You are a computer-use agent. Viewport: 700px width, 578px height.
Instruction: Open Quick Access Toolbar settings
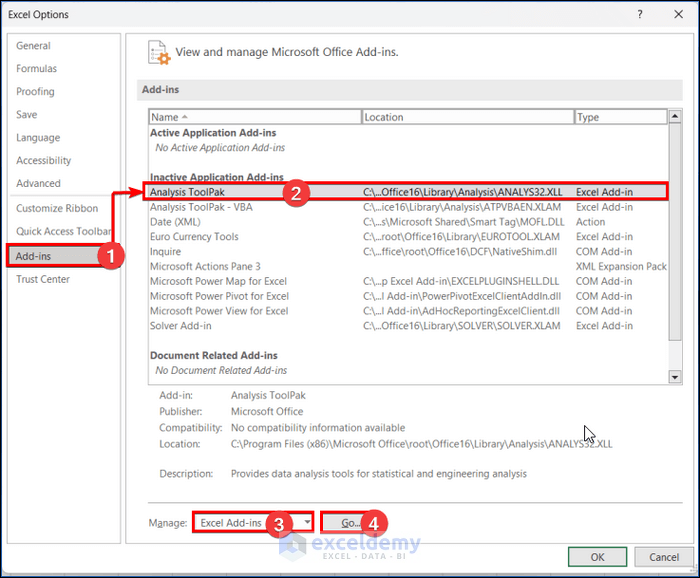pos(63,231)
